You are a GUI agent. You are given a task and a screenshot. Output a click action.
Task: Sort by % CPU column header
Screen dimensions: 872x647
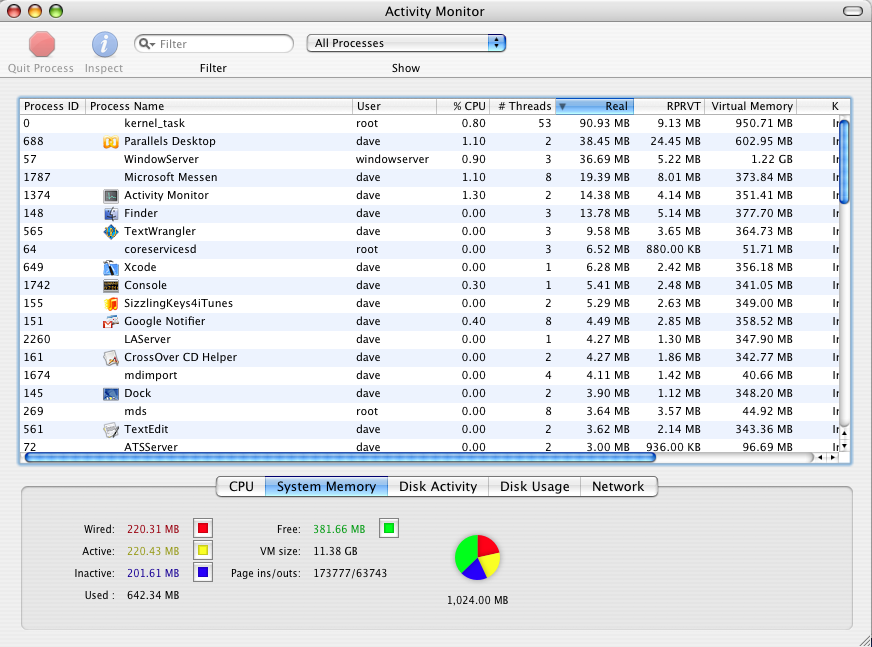(463, 106)
